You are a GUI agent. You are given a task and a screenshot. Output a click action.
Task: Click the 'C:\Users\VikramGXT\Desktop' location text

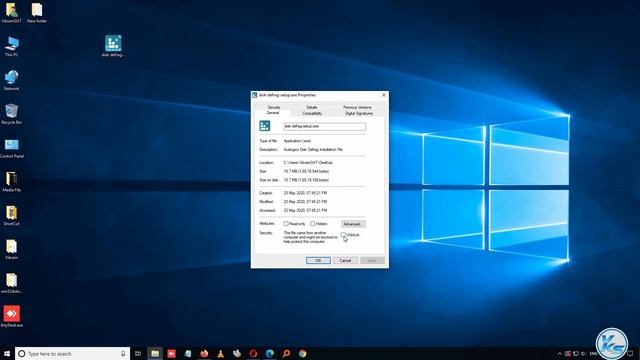coord(308,162)
